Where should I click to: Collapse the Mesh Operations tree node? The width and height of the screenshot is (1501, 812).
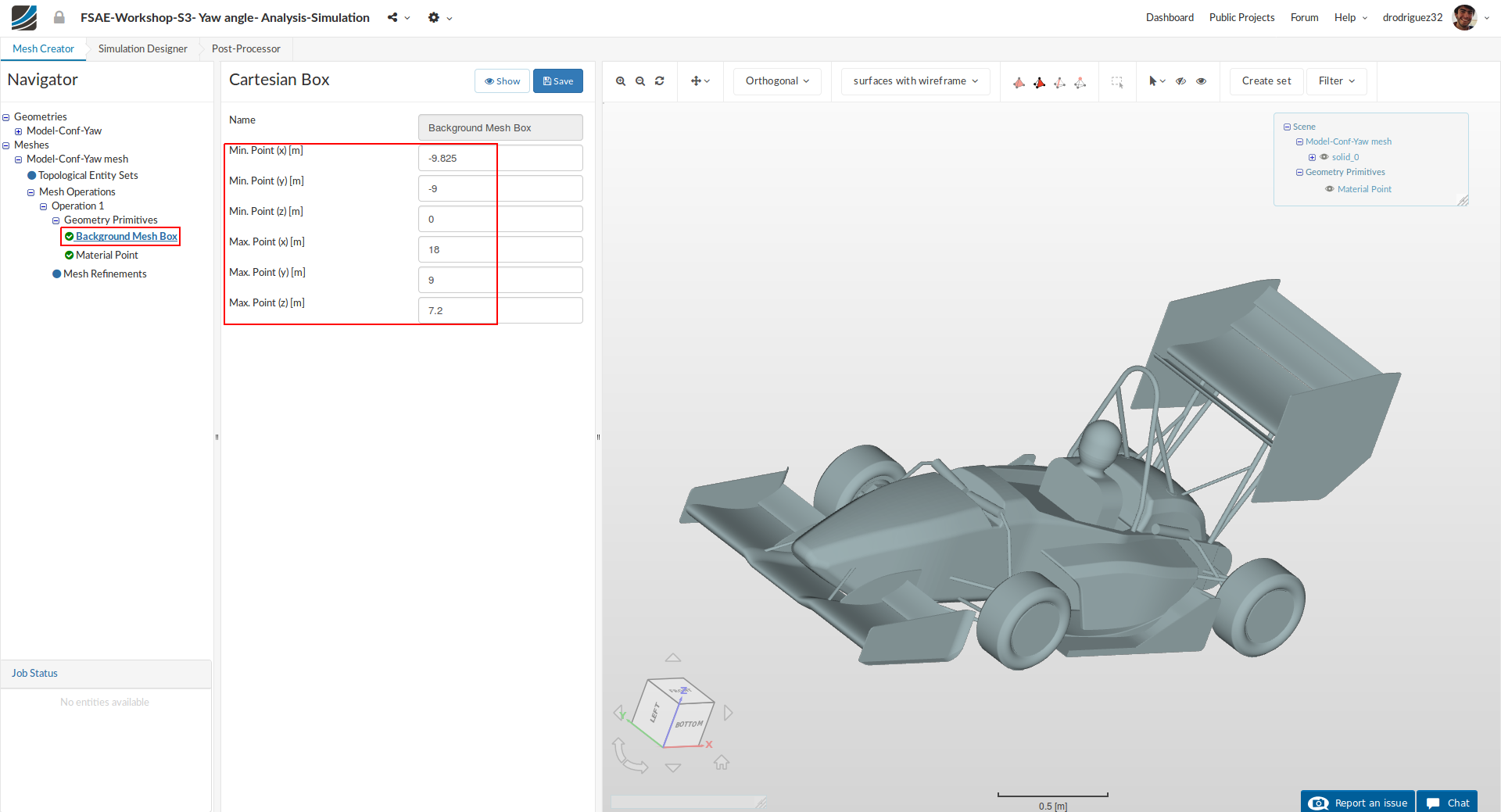click(x=31, y=192)
